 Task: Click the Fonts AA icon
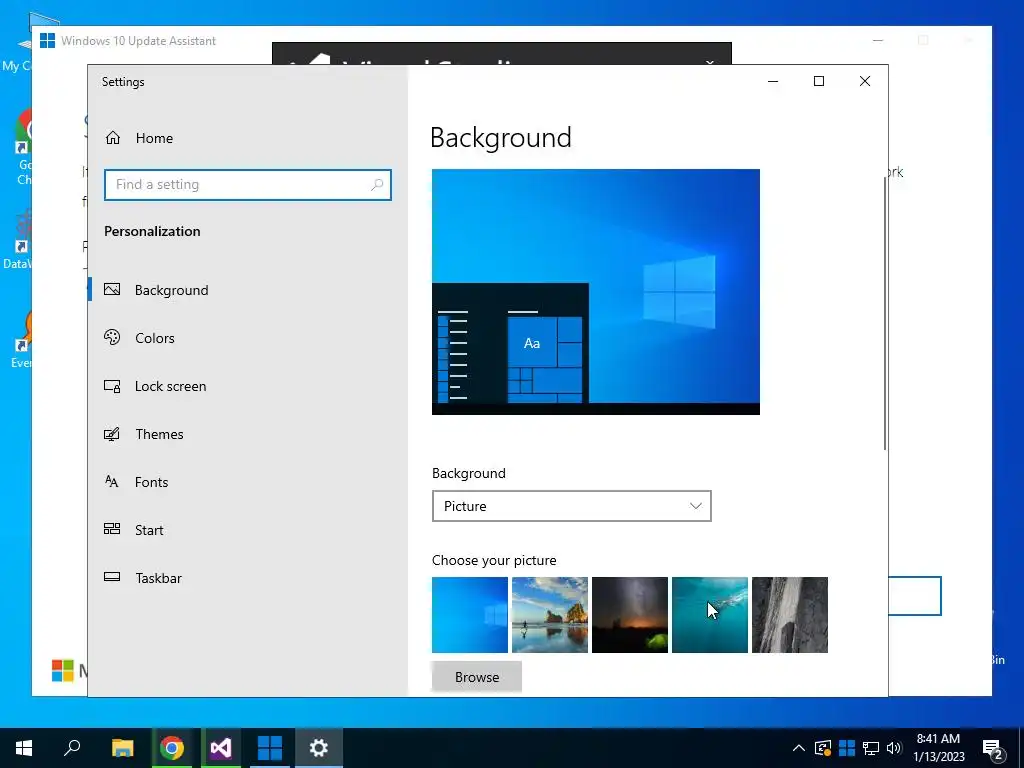(x=112, y=482)
